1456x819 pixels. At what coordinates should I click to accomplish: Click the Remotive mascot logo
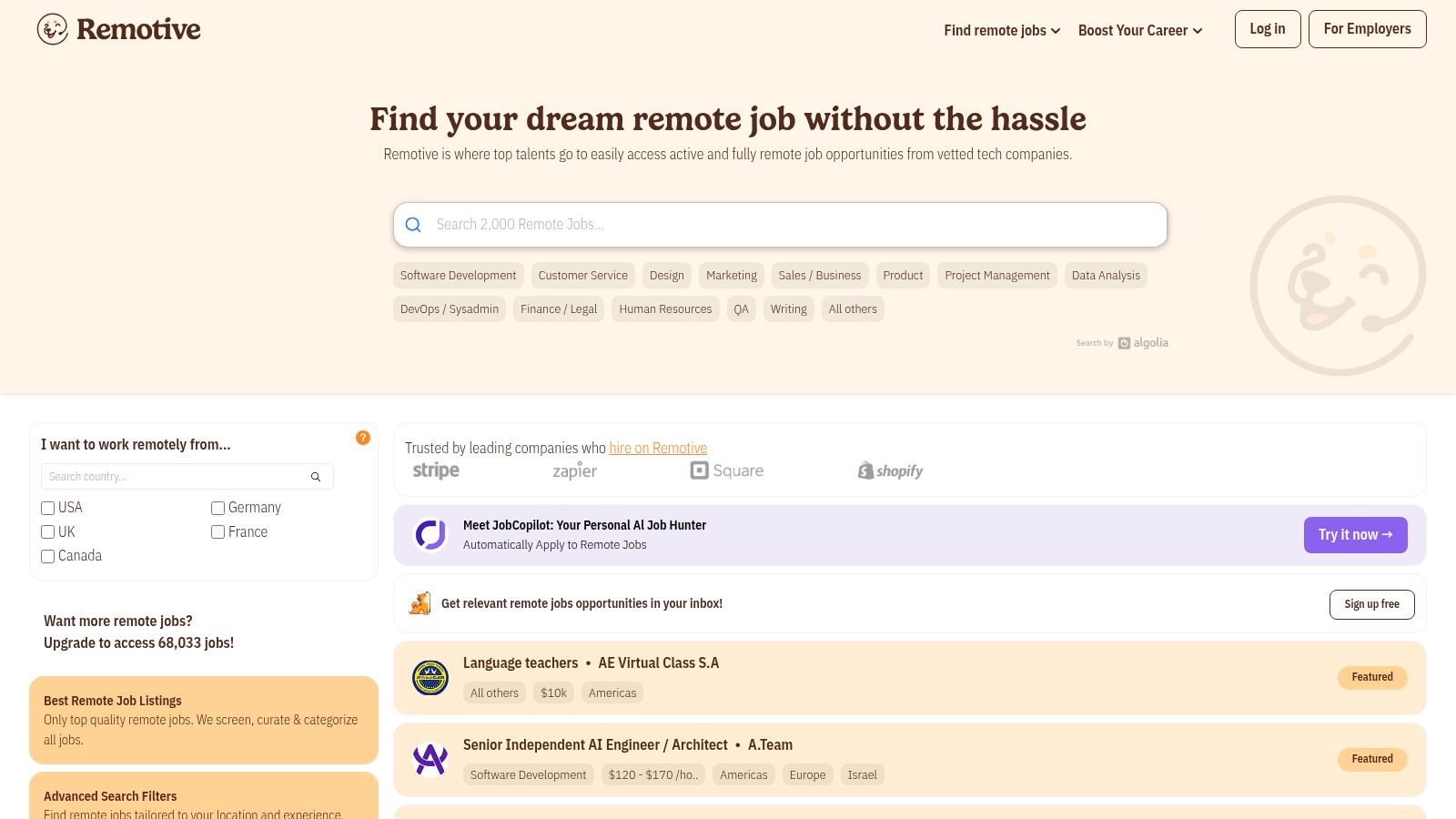pos(52,28)
